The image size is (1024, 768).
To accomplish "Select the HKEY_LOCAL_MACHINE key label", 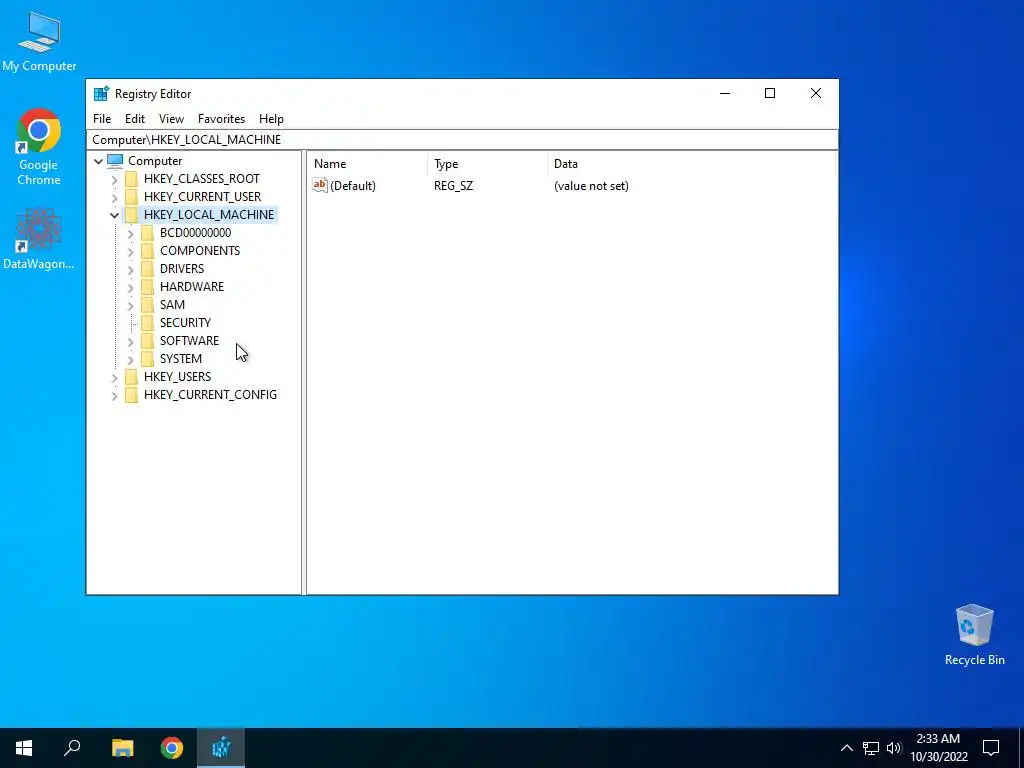I will tap(209, 214).
